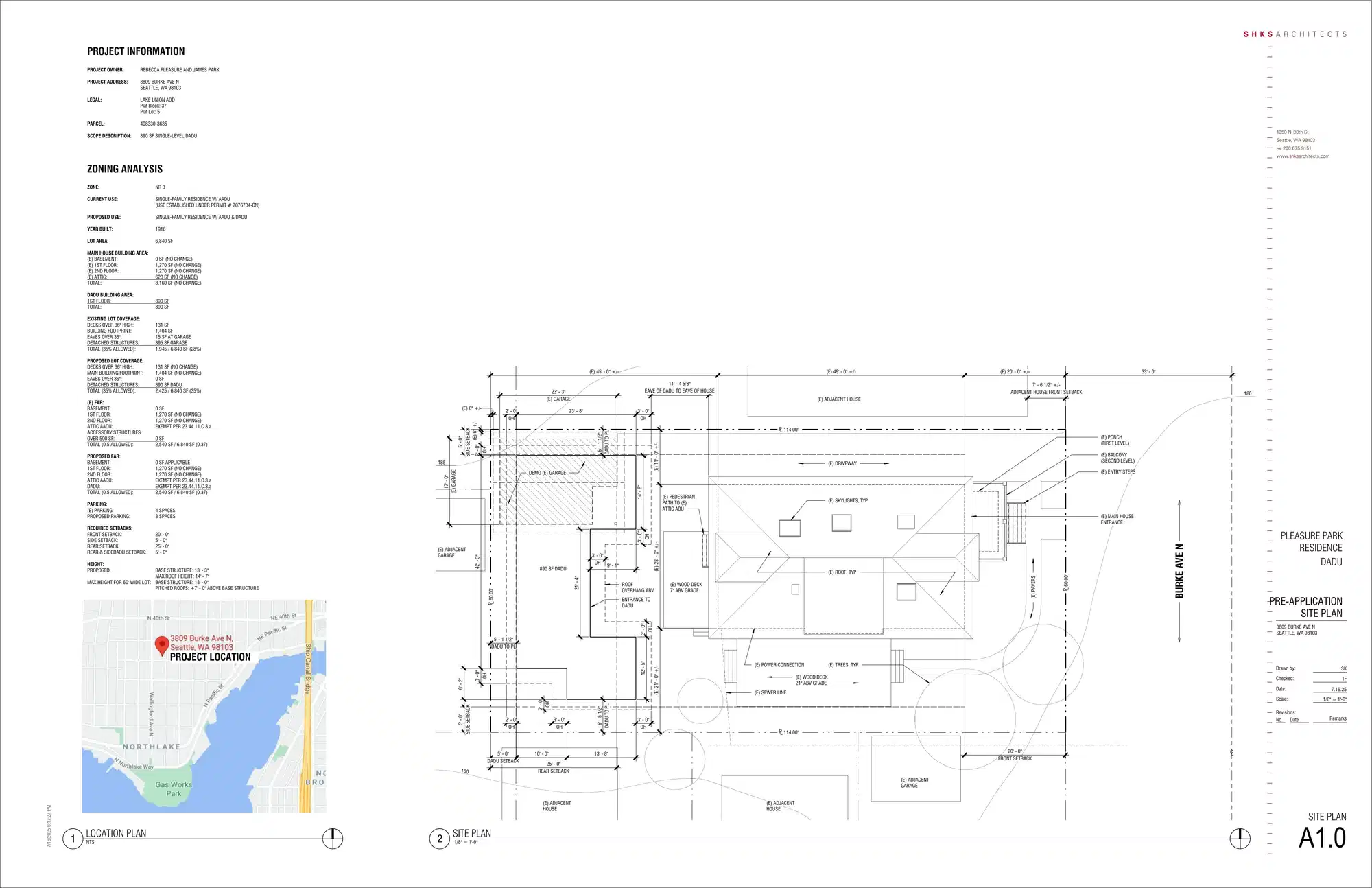The height and width of the screenshot is (888, 1372).
Task: Click the Ship Canal Bridge map label
Action: tap(308, 668)
